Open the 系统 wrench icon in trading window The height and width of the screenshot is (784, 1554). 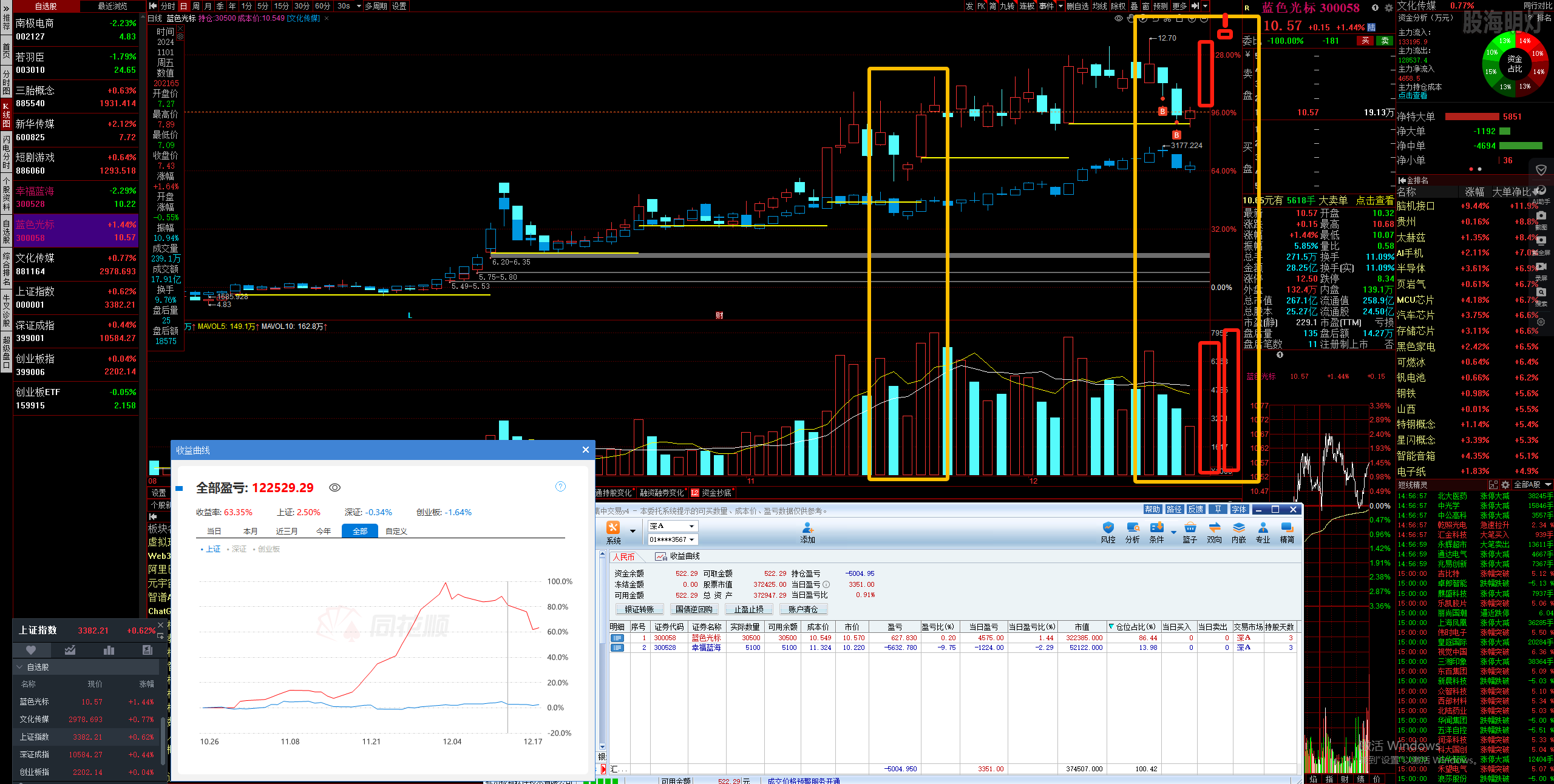pos(613,528)
